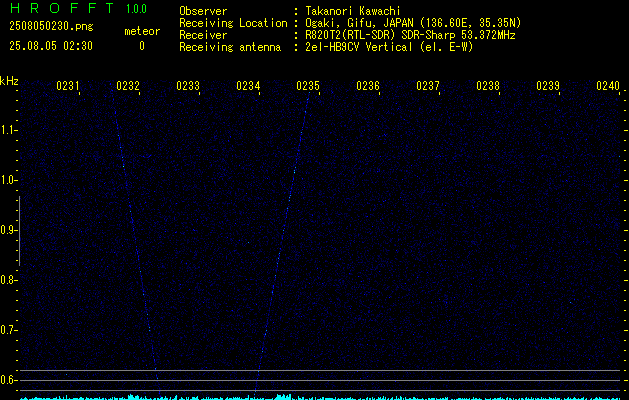This screenshot has width=629, height=400.
Task: Click the 1.1 kHz axis label
Action: point(8,130)
